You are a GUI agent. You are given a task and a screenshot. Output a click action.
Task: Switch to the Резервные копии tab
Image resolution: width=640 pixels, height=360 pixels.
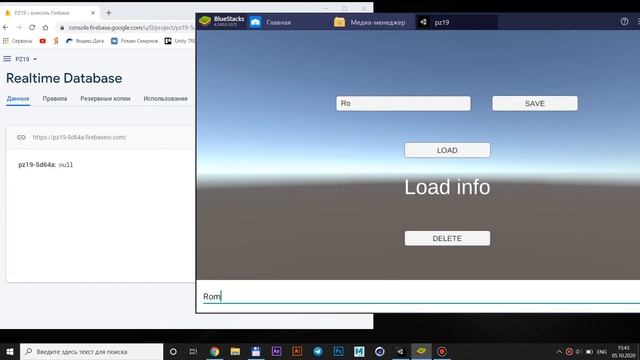coord(105,99)
